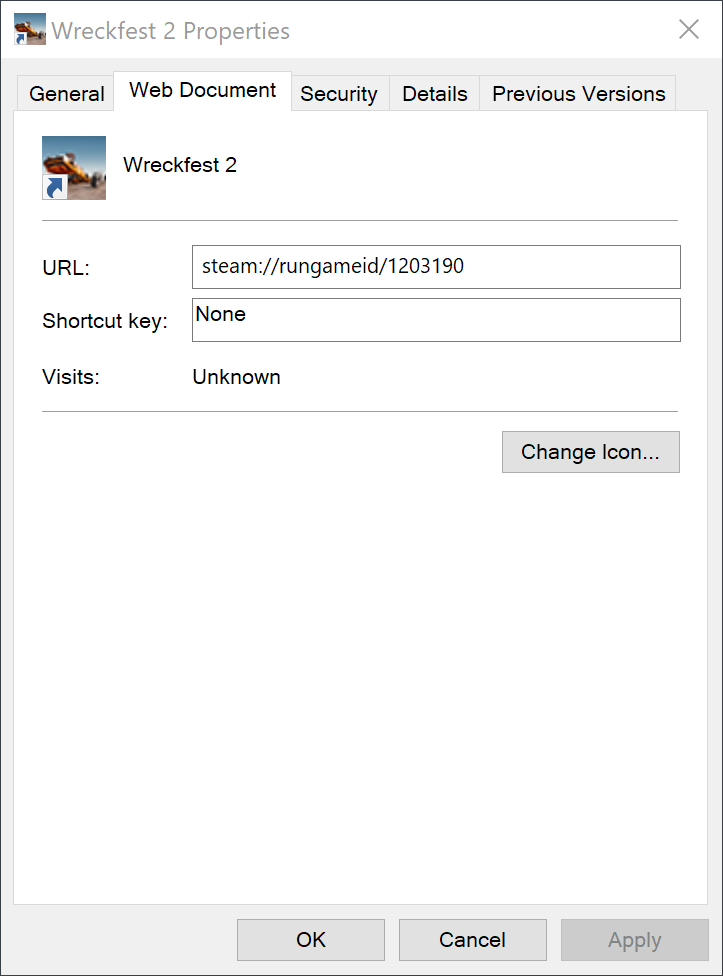Click the "Unknown" visits value
The width and height of the screenshot is (723, 976).
pyautogui.click(x=236, y=377)
